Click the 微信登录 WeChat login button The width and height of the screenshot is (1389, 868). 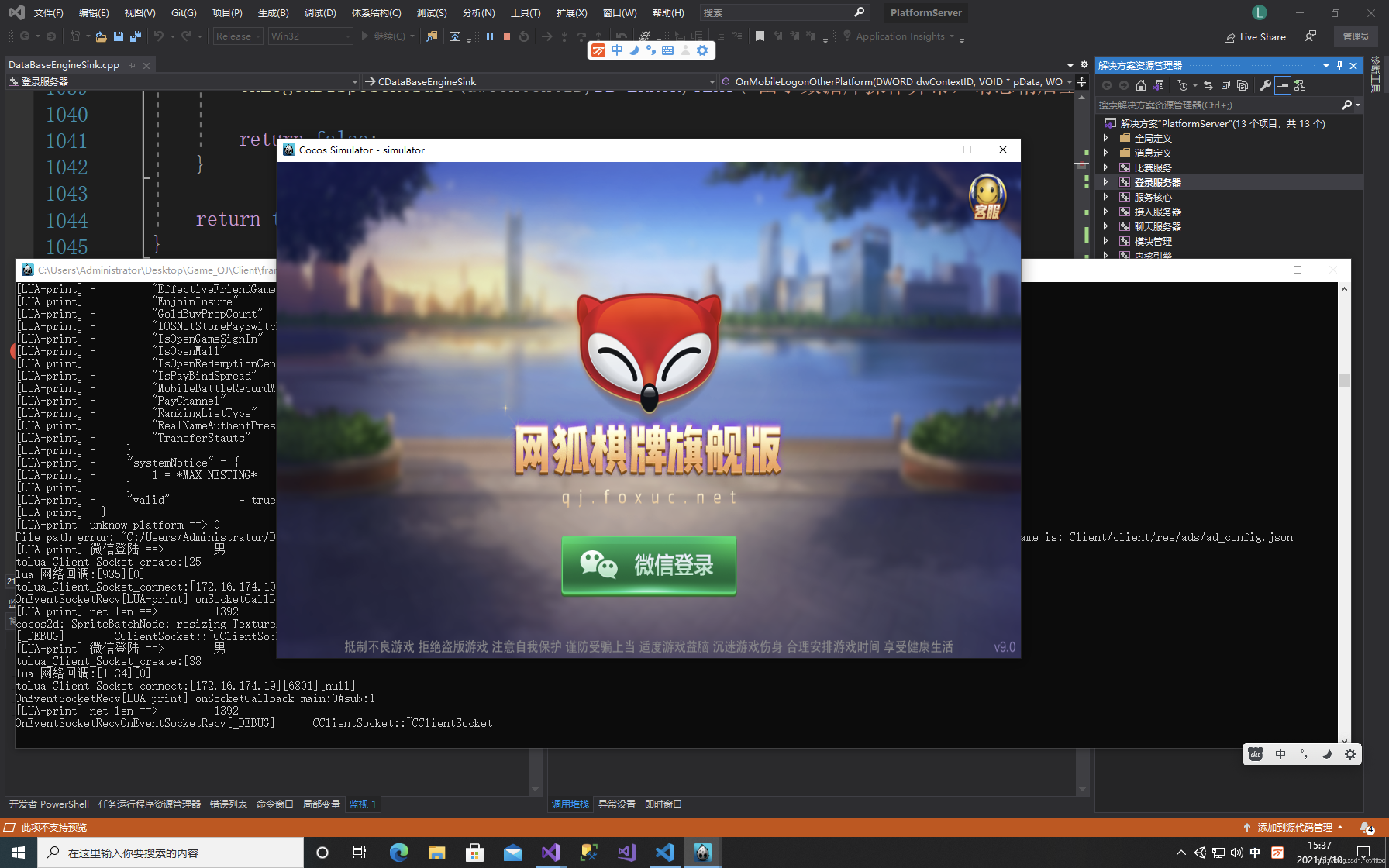click(x=649, y=565)
